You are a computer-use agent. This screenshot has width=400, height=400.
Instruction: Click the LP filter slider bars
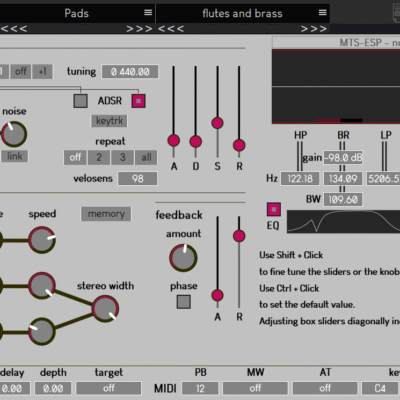(385, 156)
